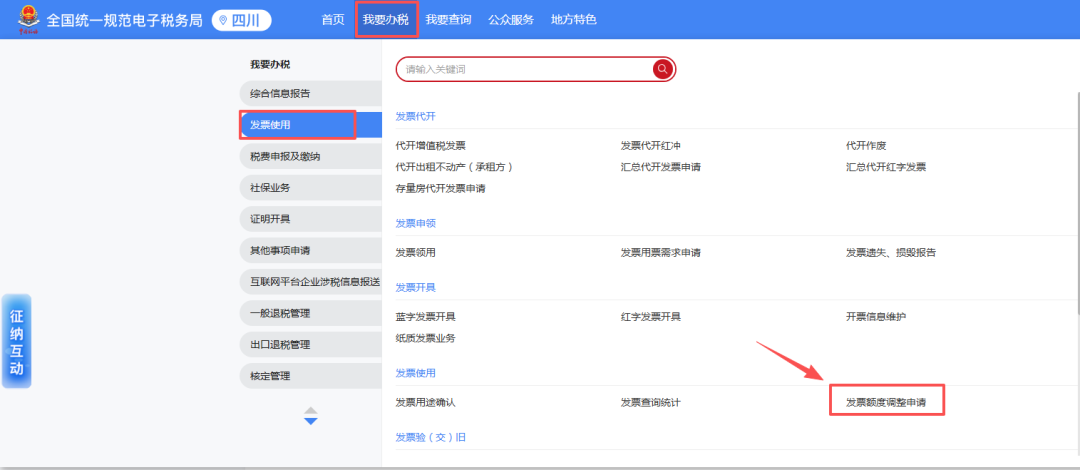Click the blue down arrow in sidebar scroller
Viewport: 1080px width, 470px height.
pos(311,421)
